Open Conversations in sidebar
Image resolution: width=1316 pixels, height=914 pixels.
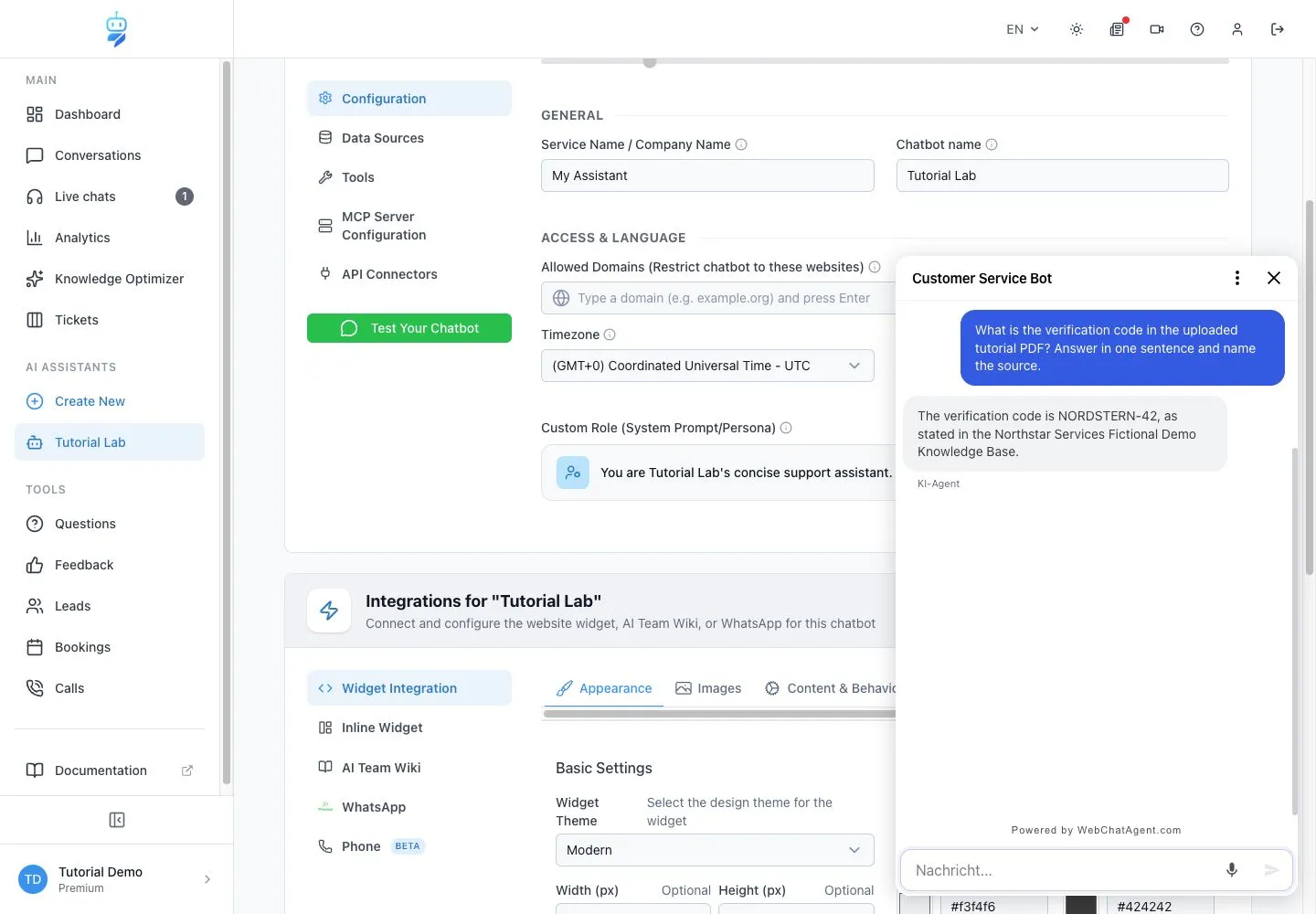[110, 155]
